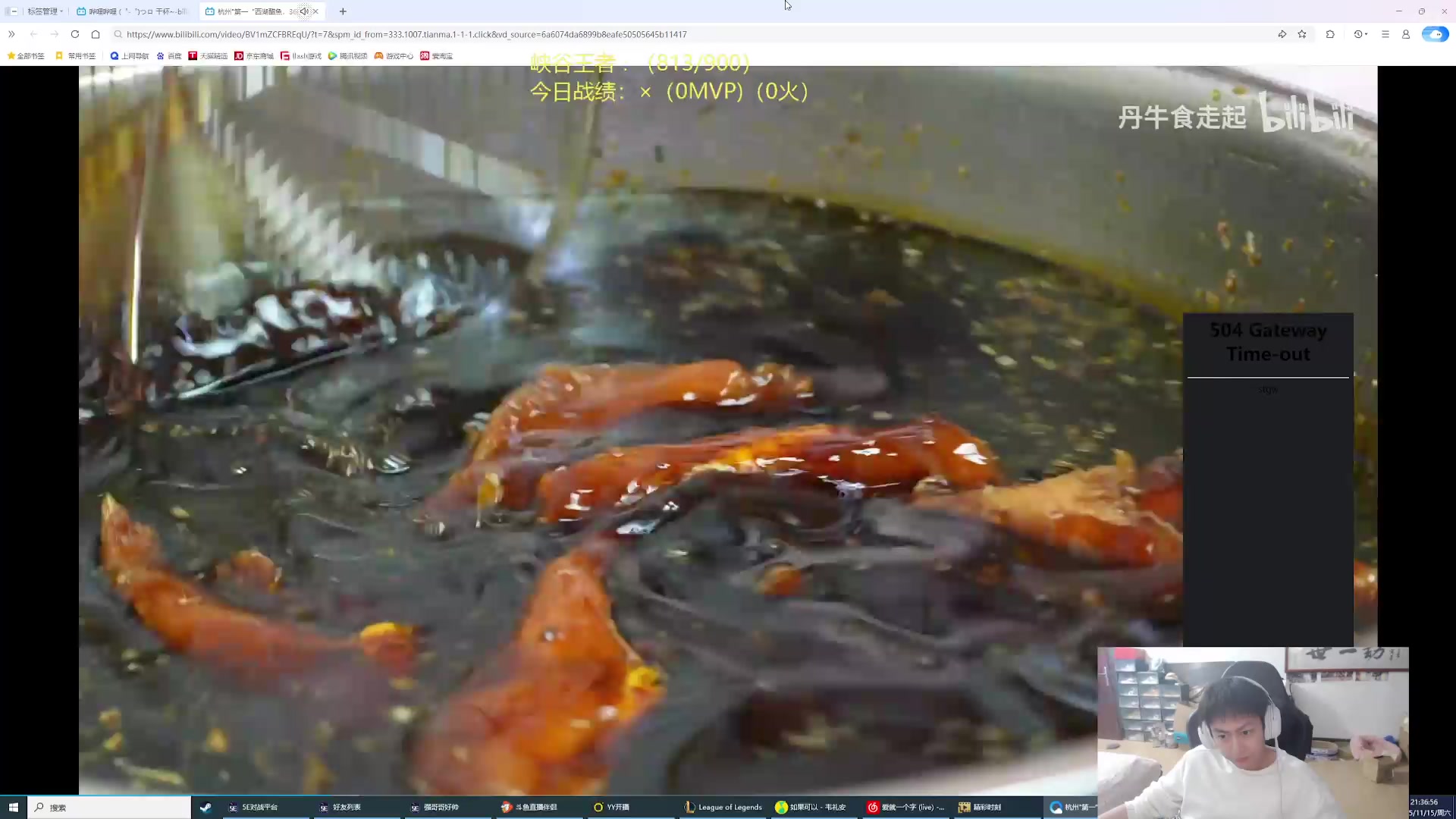Bookmark this page with the star icon
1456x819 pixels.
1302,34
